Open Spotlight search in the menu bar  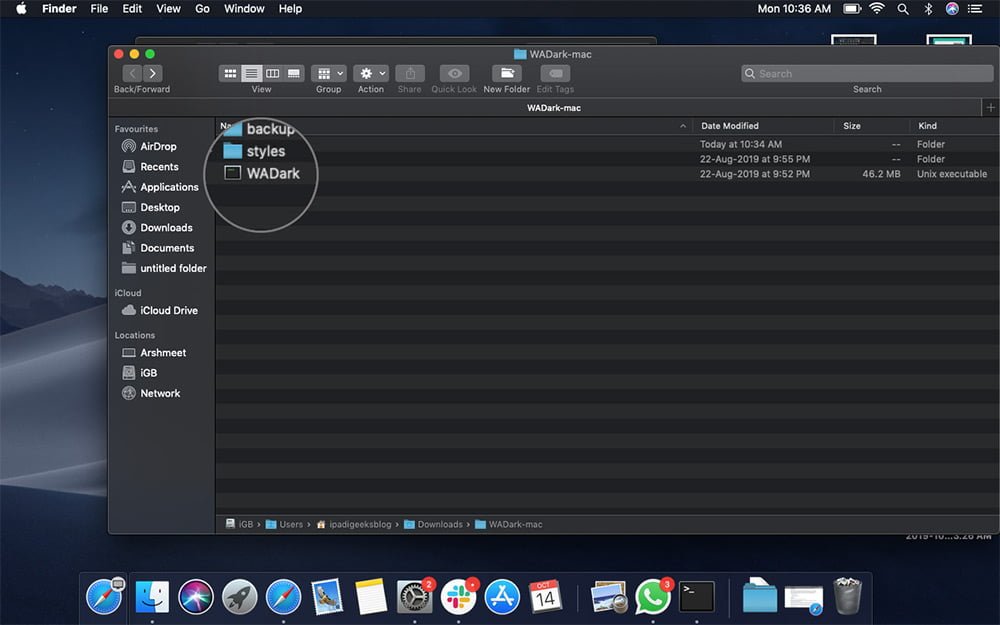click(903, 9)
